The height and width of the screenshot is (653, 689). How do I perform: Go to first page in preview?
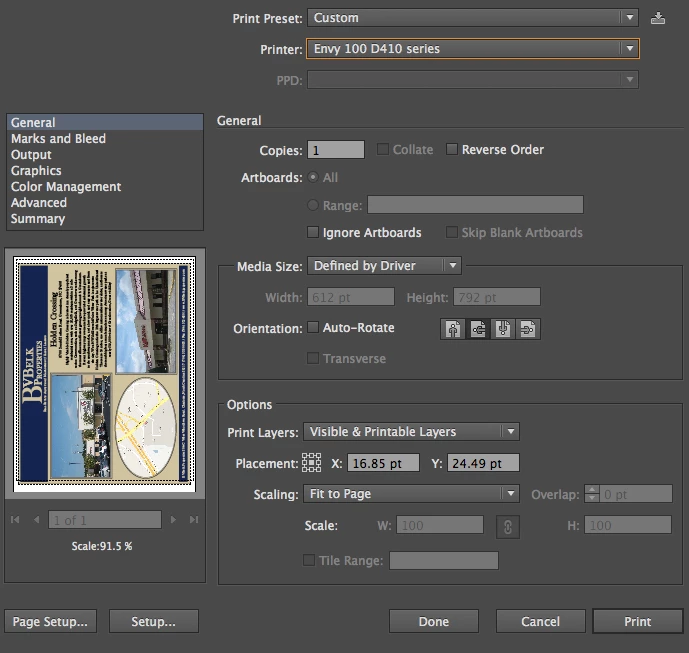15,519
